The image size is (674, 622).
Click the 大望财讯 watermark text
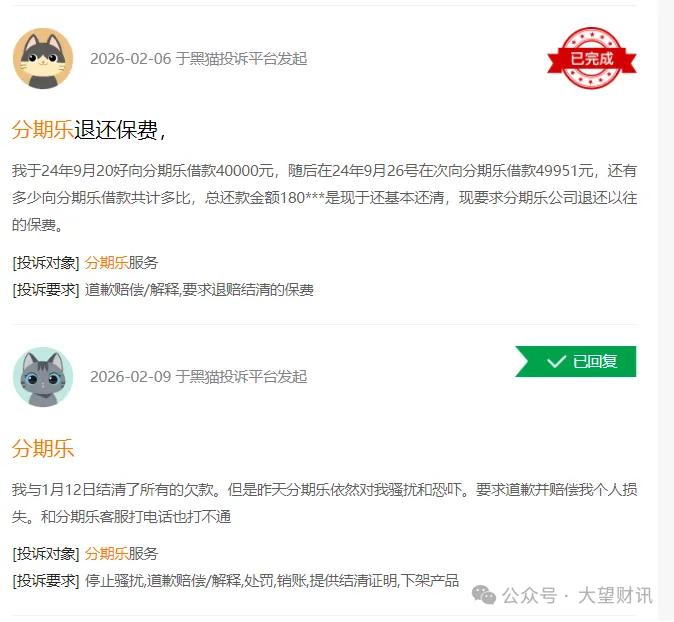tap(615, 596)
